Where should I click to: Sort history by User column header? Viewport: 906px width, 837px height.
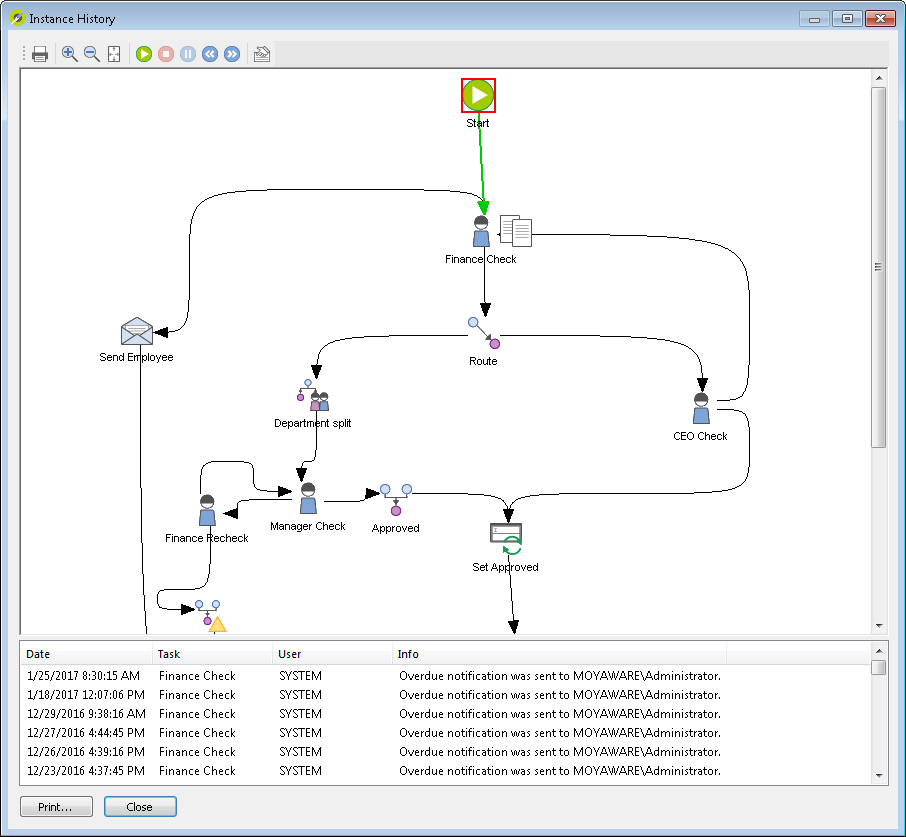(332, 654)
